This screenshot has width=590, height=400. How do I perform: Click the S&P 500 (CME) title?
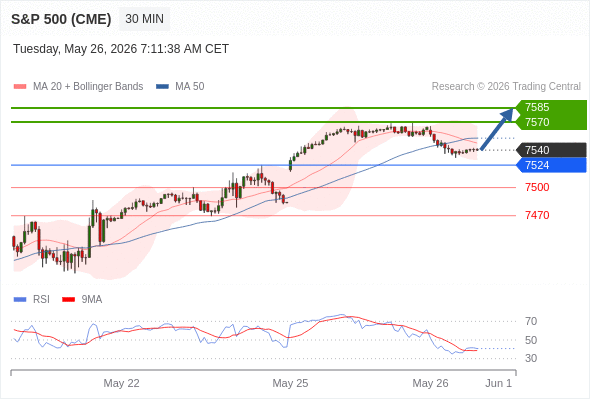61,19
